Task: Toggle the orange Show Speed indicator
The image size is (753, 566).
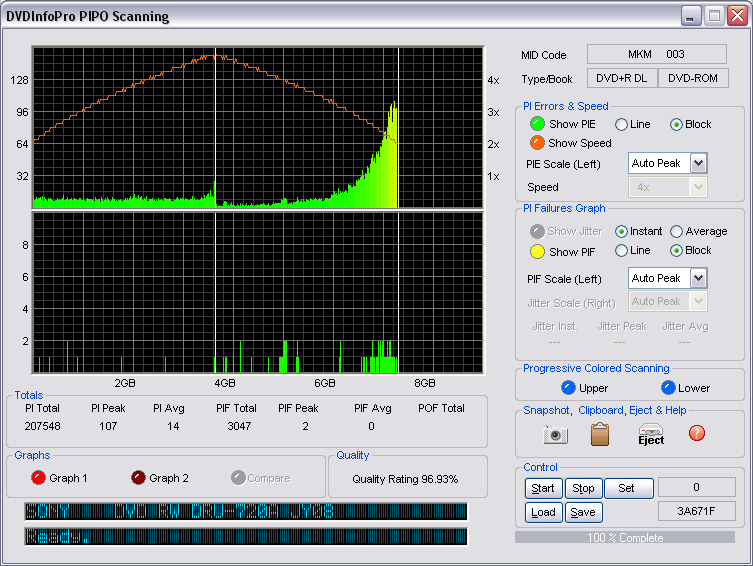Action: pyautogui.click(x=537, y=143)
